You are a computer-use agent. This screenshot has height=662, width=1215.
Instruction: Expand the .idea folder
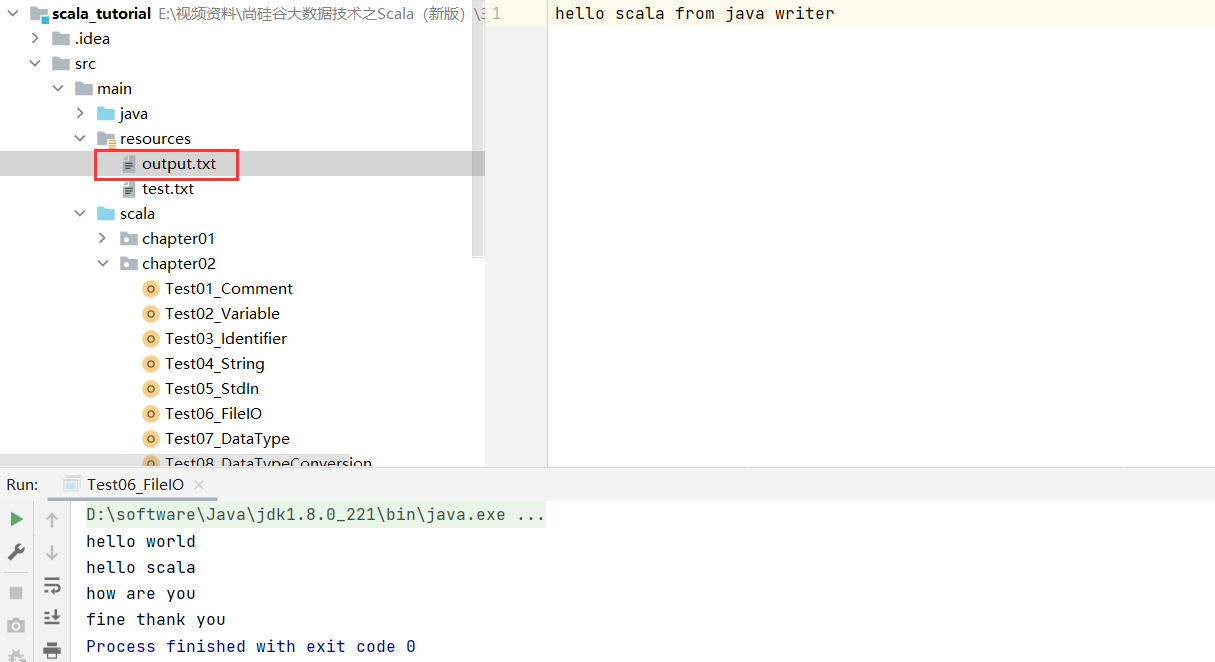[36, 39]
